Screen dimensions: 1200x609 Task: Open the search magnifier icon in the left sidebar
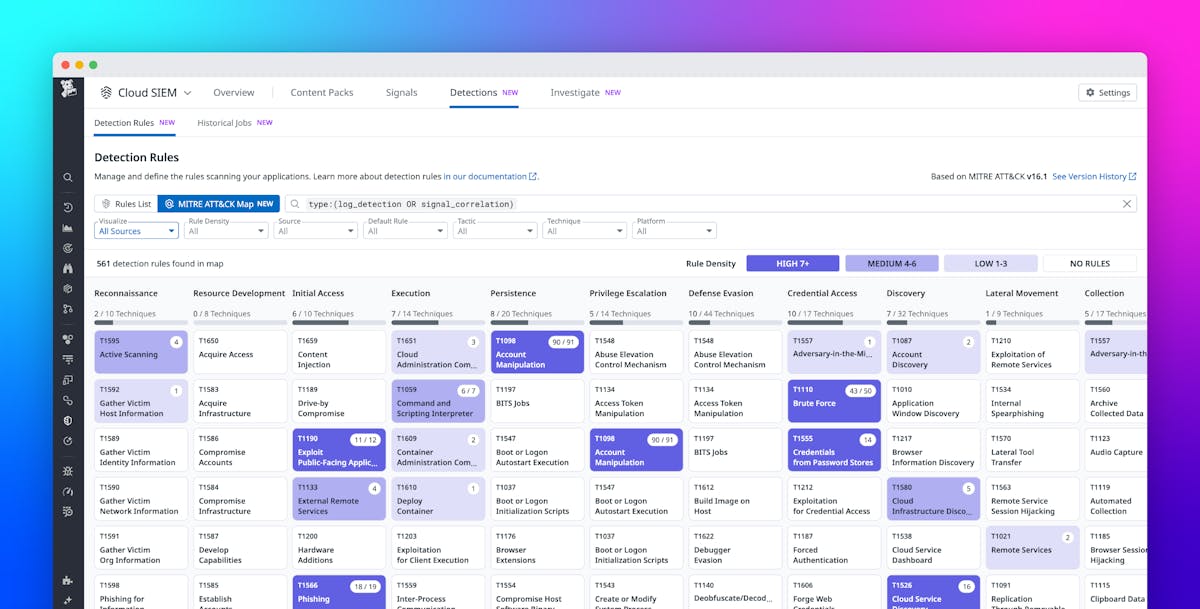click(x=68, y=177)
